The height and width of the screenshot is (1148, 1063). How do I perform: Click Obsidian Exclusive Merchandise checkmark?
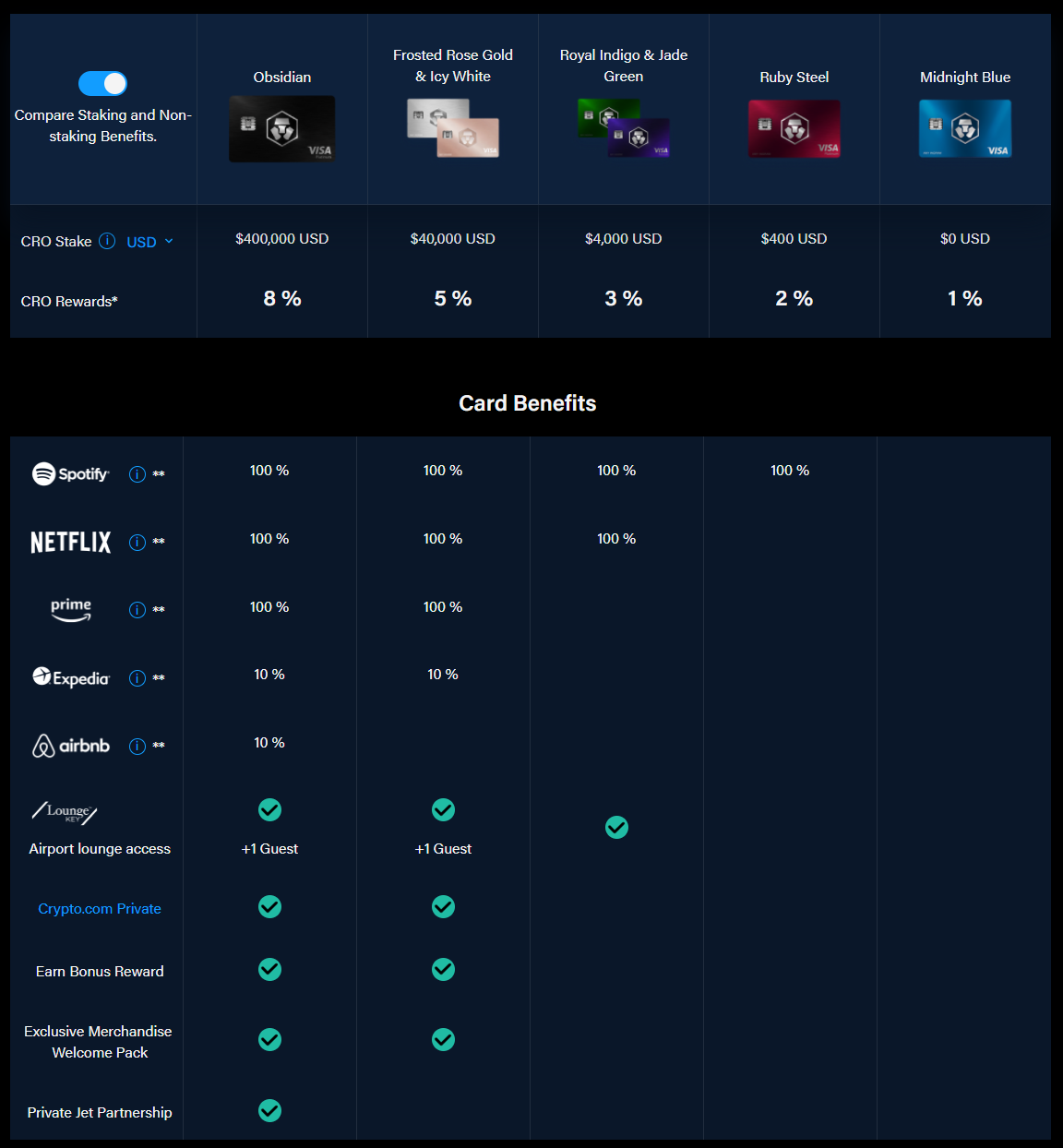click(x=269, y=1040)
